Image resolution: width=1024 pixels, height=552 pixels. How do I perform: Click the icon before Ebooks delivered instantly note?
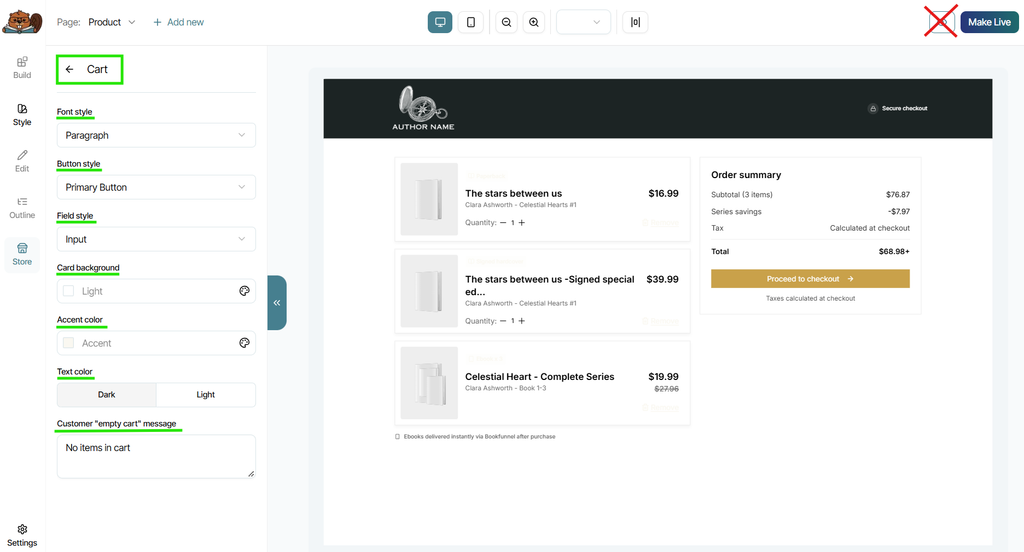397,436
